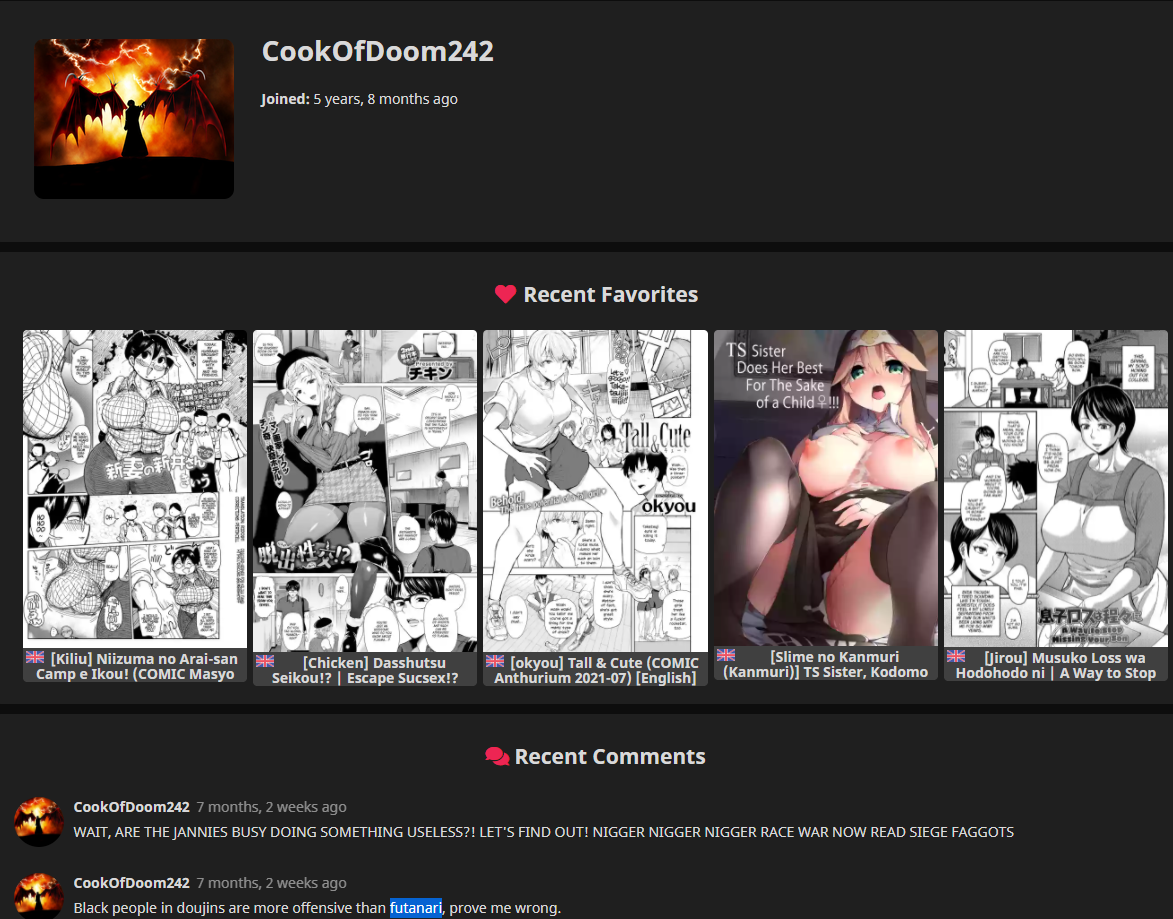The width and height of the screenshot is (1173, 919).
Task: Open the '[Jirou] Musuko Loss wa Hodohodo ni' title link
Action: pyautogui.click(x=1056, y=665)
